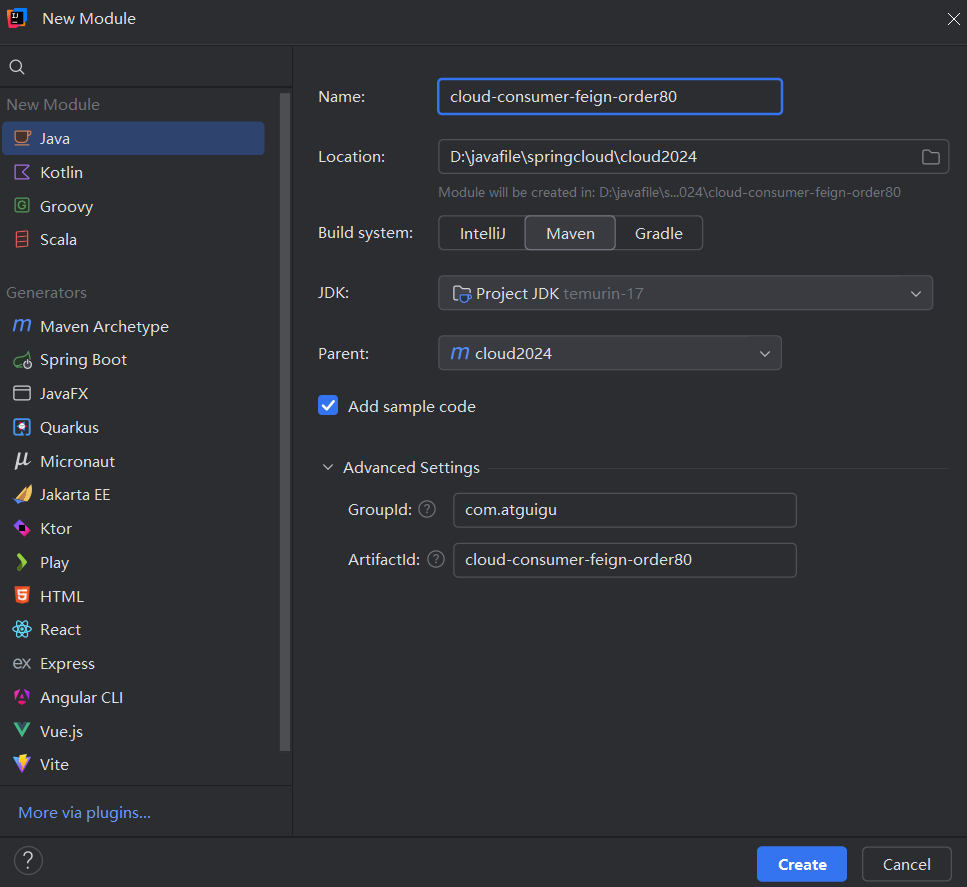Select IntelliJ build system
This screenshot has width=967, height=887.
pos(482,233)
